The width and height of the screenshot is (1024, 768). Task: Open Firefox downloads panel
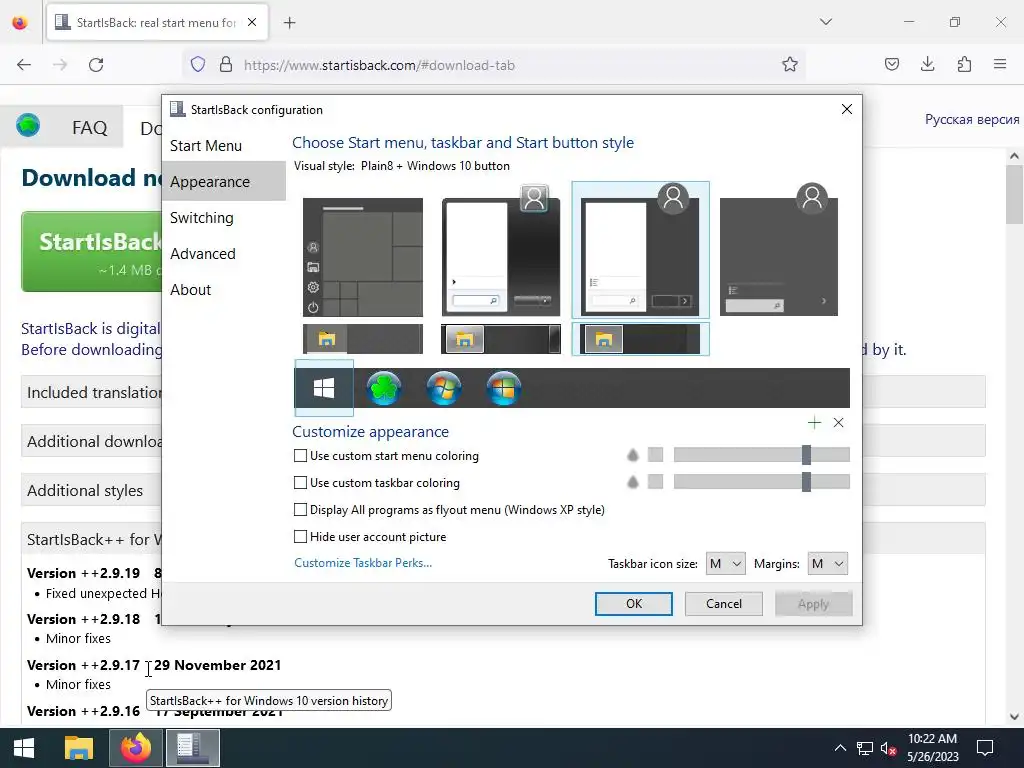[927, 64]
